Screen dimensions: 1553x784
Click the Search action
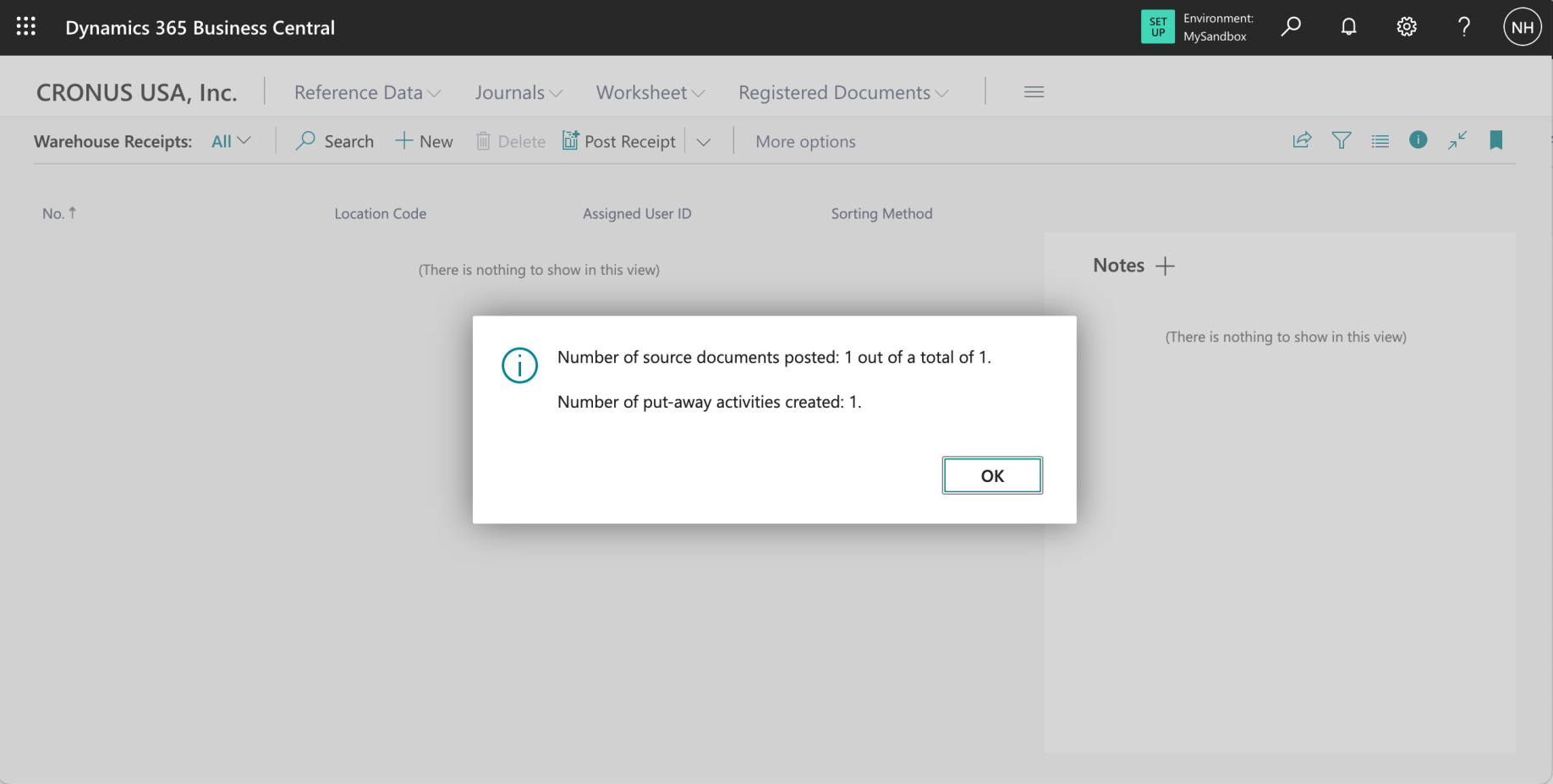coord(335,141)
